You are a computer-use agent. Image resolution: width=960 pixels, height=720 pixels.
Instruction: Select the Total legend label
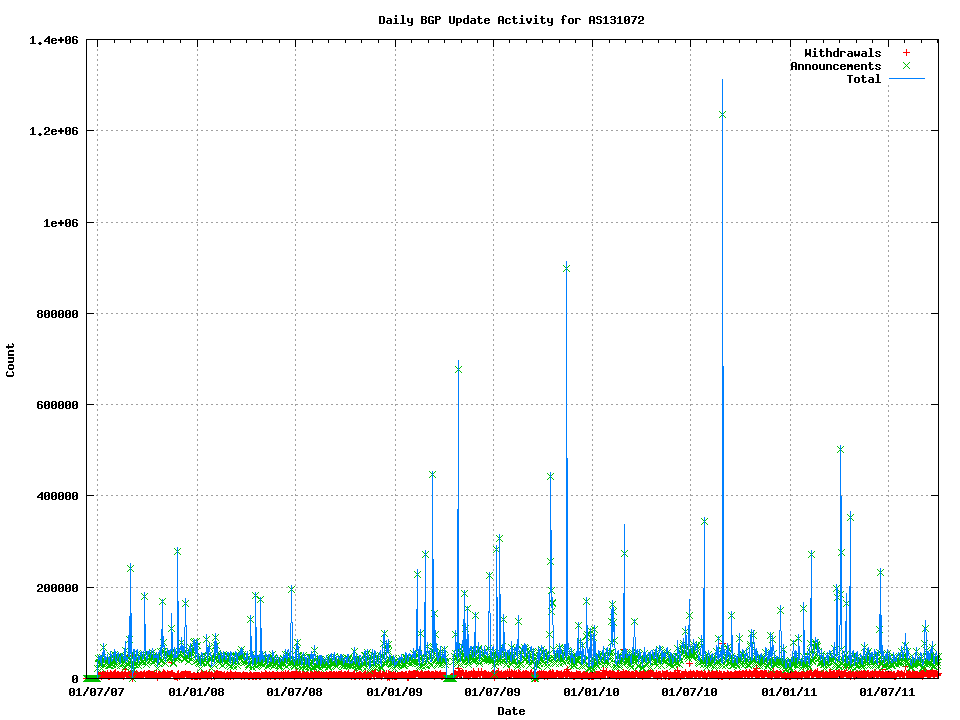[863, 79]
